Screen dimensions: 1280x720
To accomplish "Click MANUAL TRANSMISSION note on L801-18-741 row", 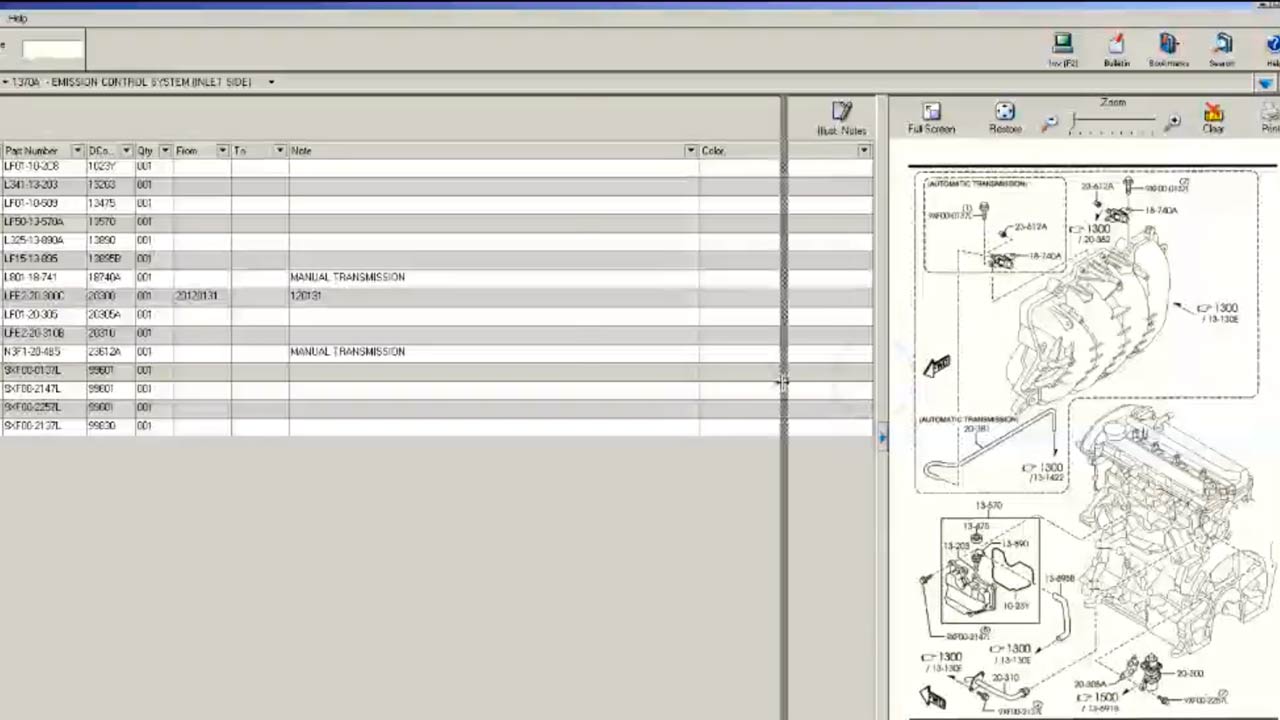I will pyautogui.click(x=347, y=277).
